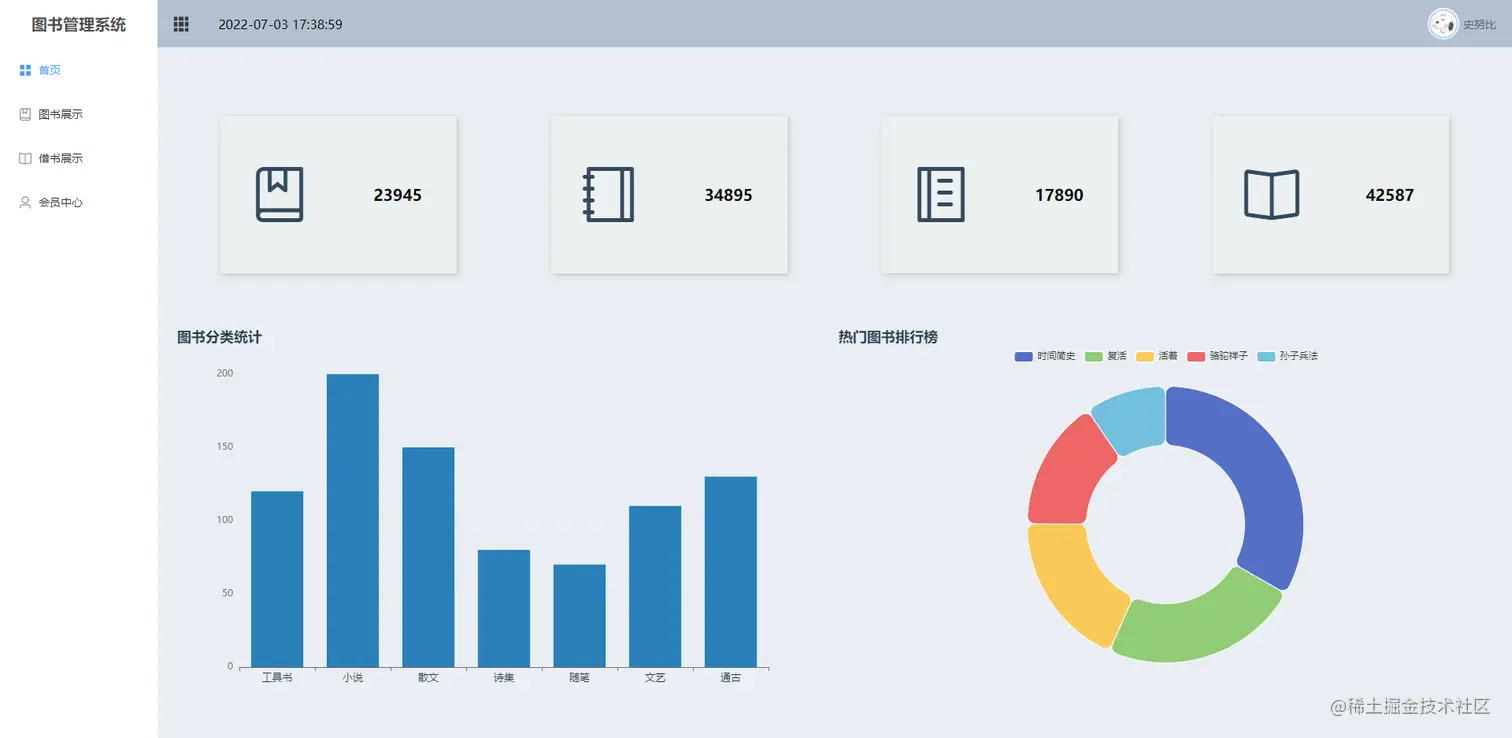Toggle the 骆驼祥子 red legend swatch
Viewport: 1512px width, 738px height.
click(x=1196, y=356)
